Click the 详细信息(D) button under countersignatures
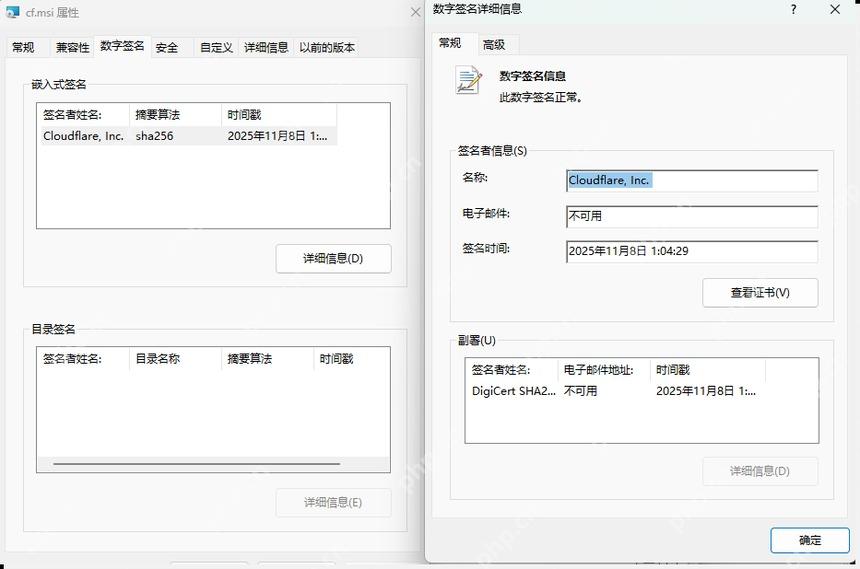 pyautogui.click(x=760, y=471)
